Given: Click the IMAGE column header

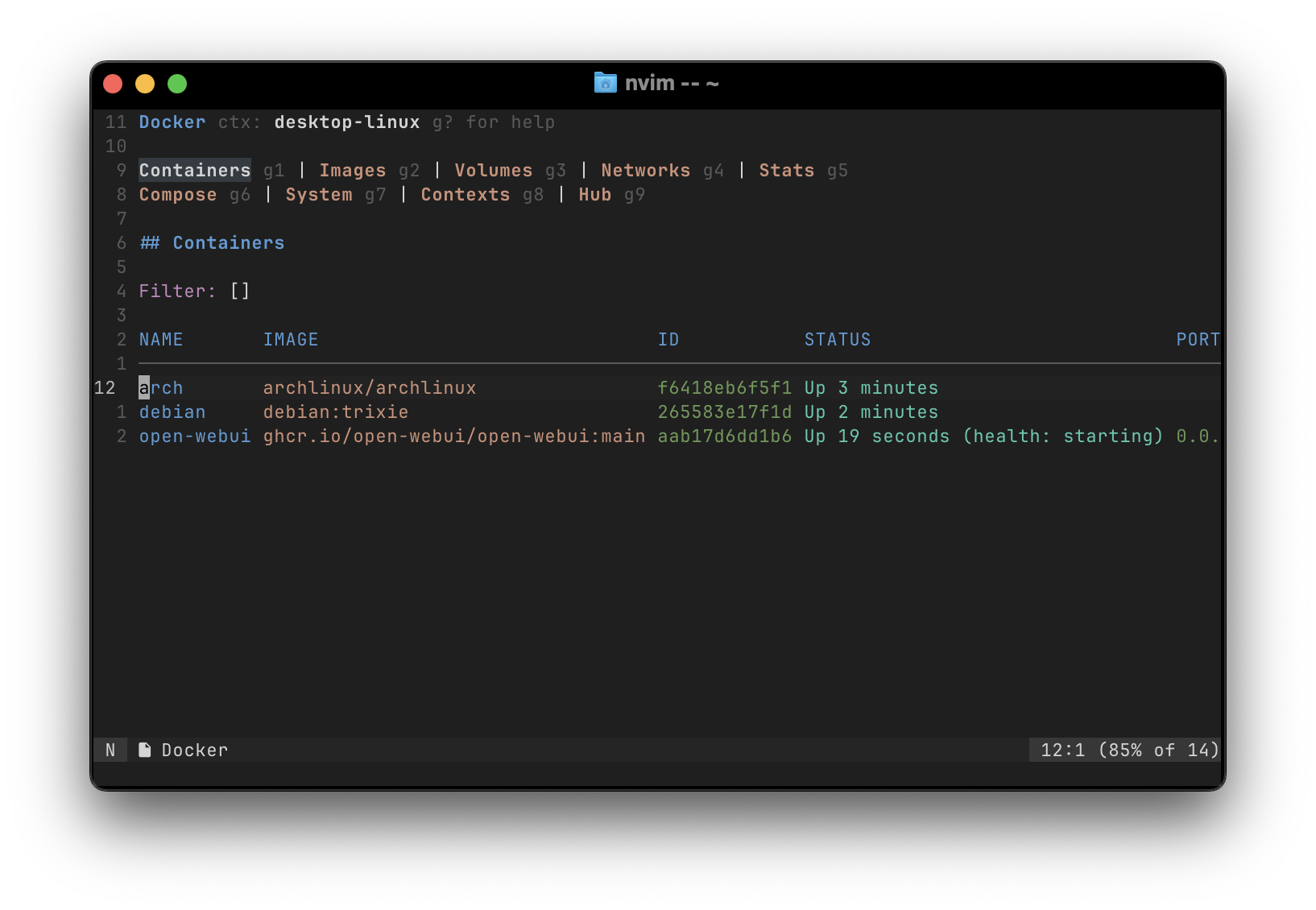Looking at the screenshot, I should [x=291, y=339].
